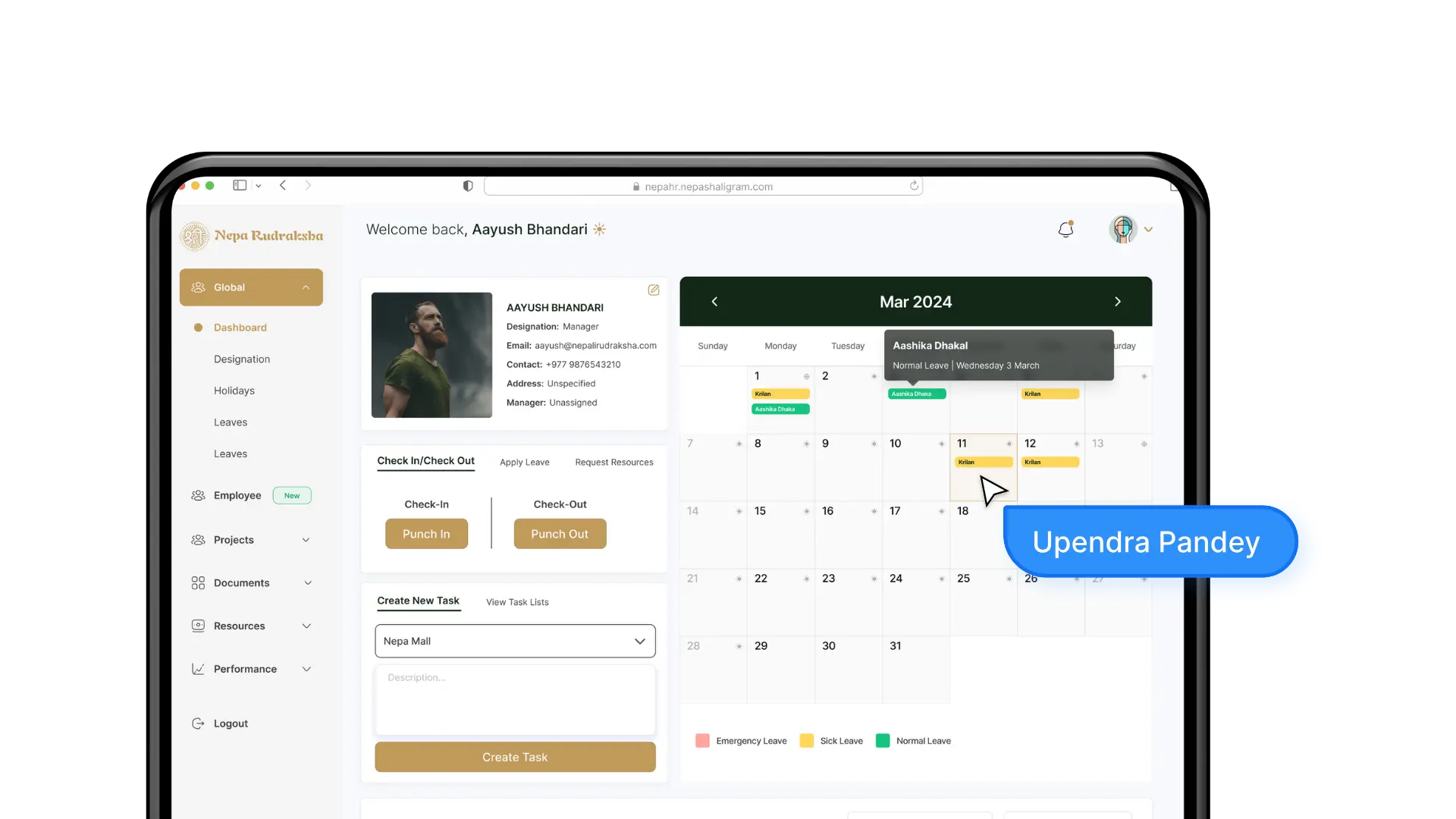Open the View Task Lists tab
The width and height of the screenshot is (1456, 819).
516,602
